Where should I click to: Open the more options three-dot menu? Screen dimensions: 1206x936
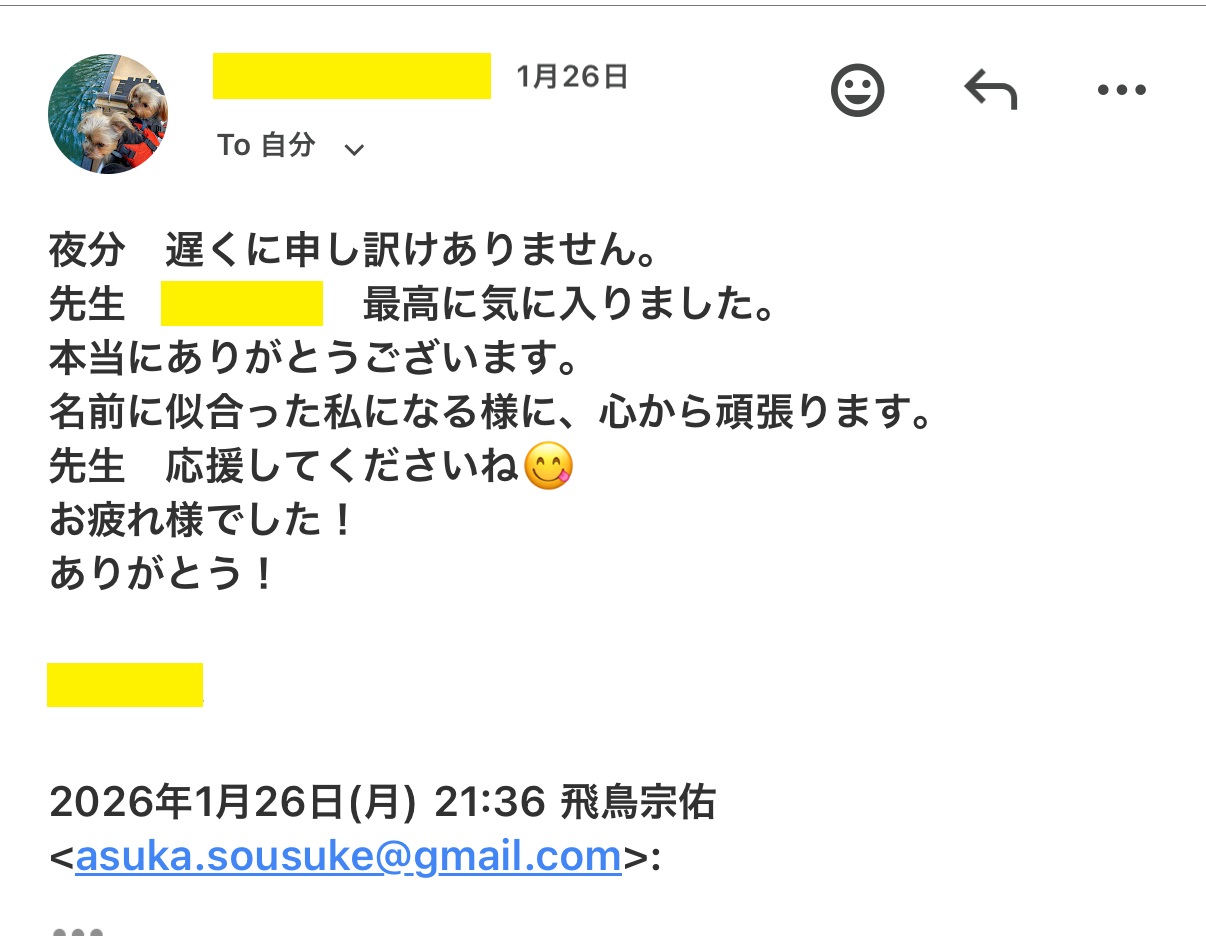pos(1122,89)
